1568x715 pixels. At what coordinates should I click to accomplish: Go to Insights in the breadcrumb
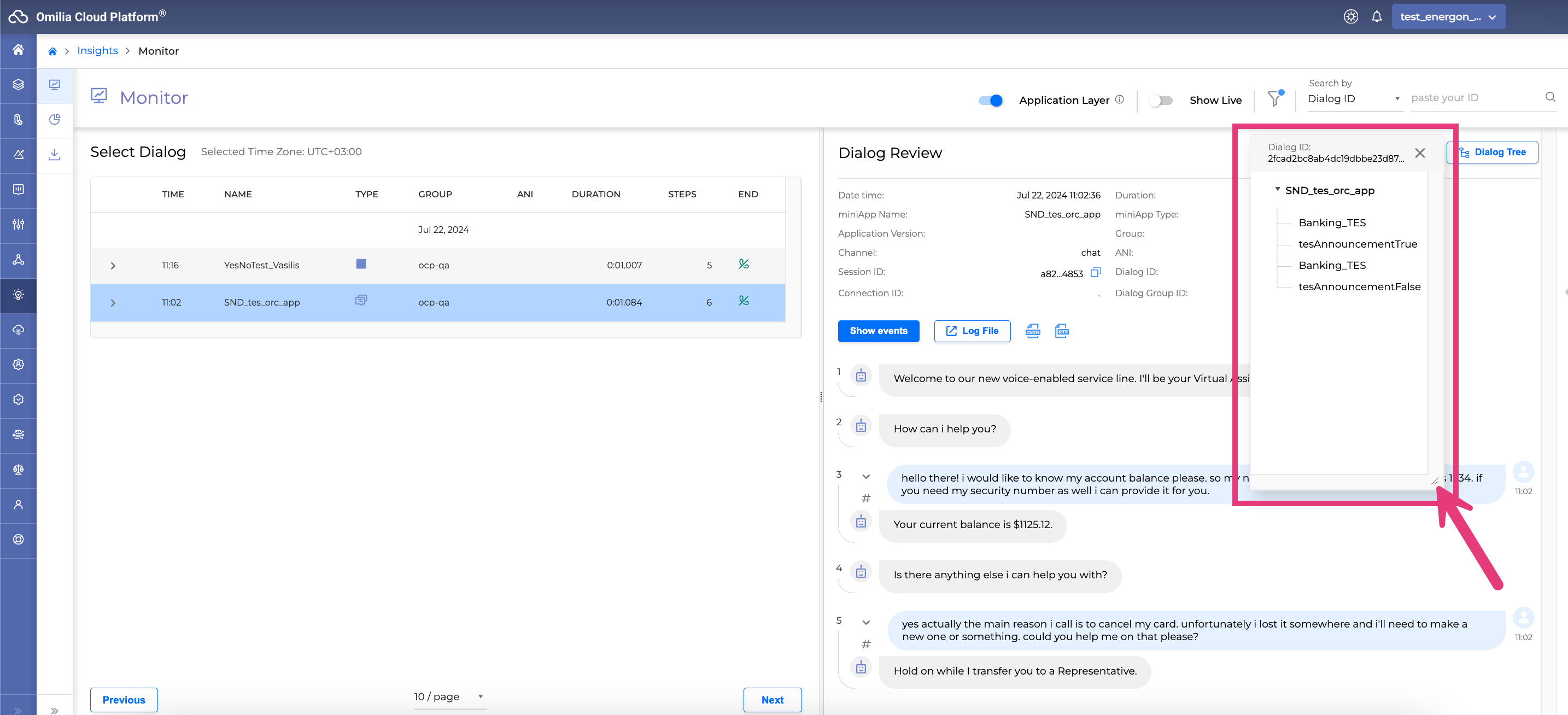point(97,50)
